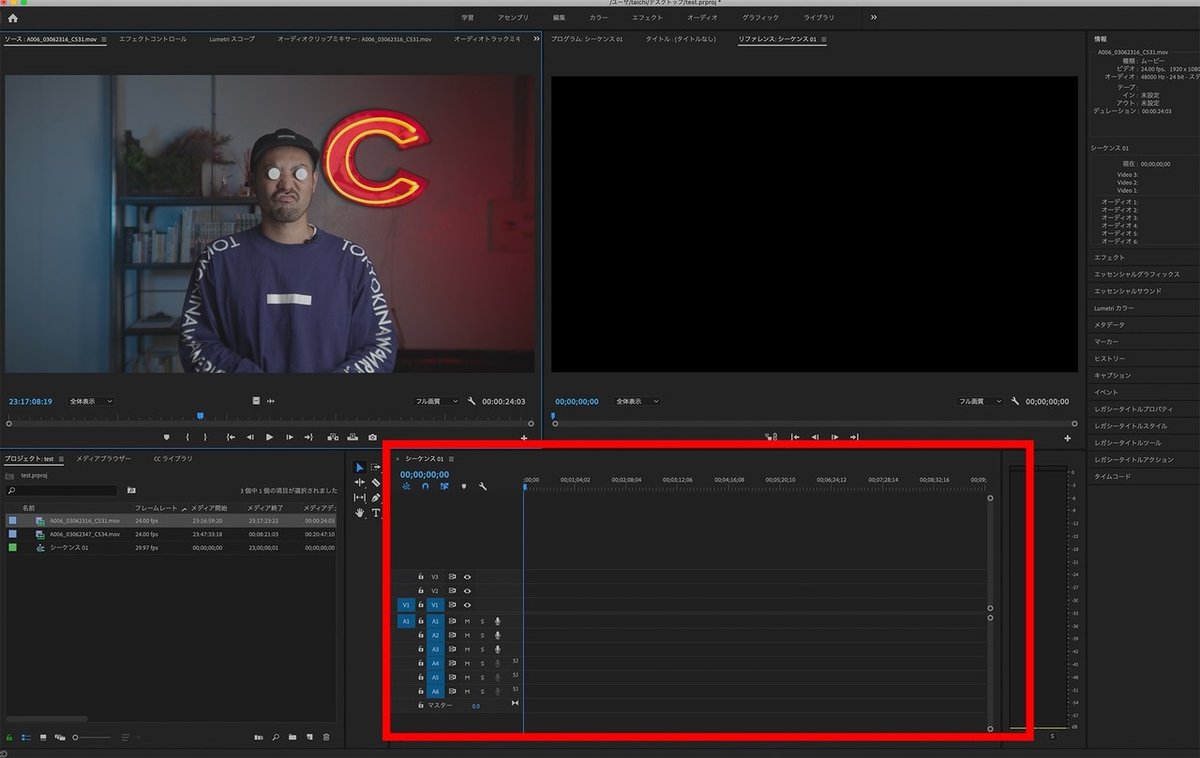Step back one frame in source monitor
The height and width of the screenshot is (758, 1200).
click(250, 437)
